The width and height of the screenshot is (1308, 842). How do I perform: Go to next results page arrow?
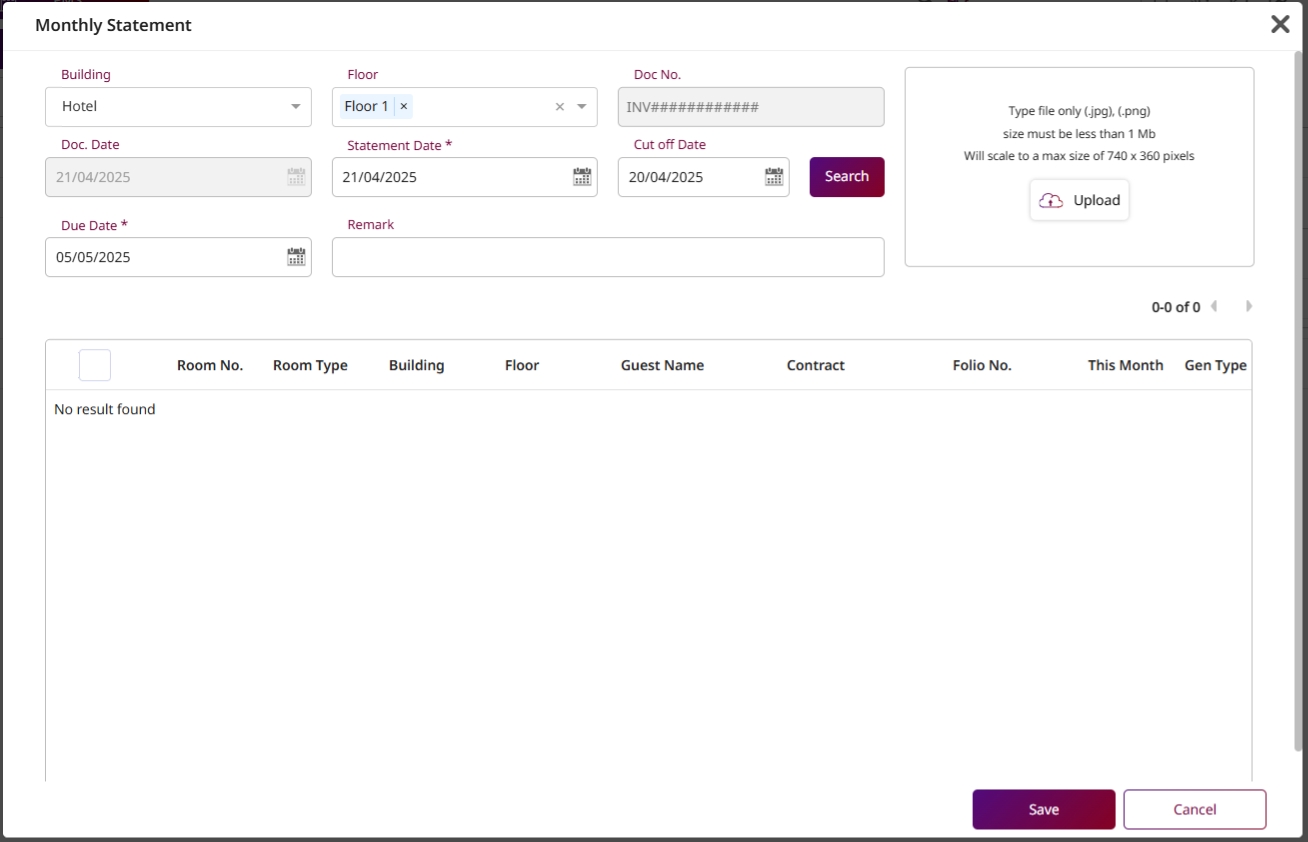click(x=1248, y=307)
